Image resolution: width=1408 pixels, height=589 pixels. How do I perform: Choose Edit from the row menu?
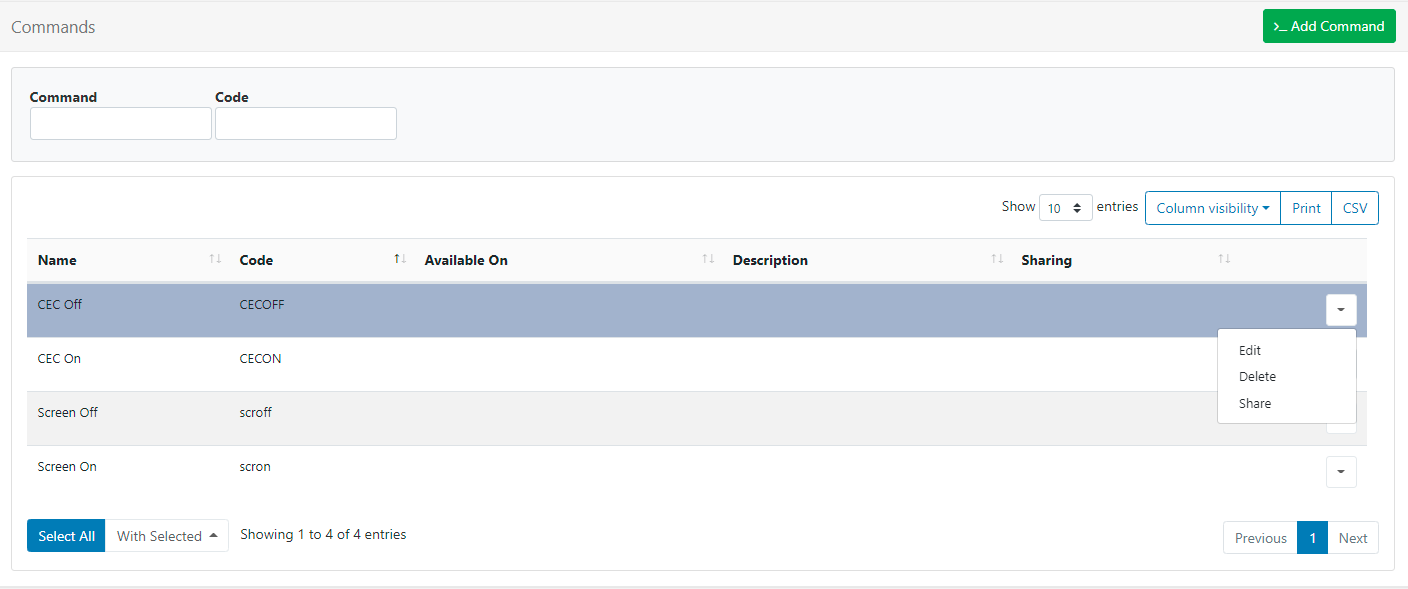point(1250,351)
